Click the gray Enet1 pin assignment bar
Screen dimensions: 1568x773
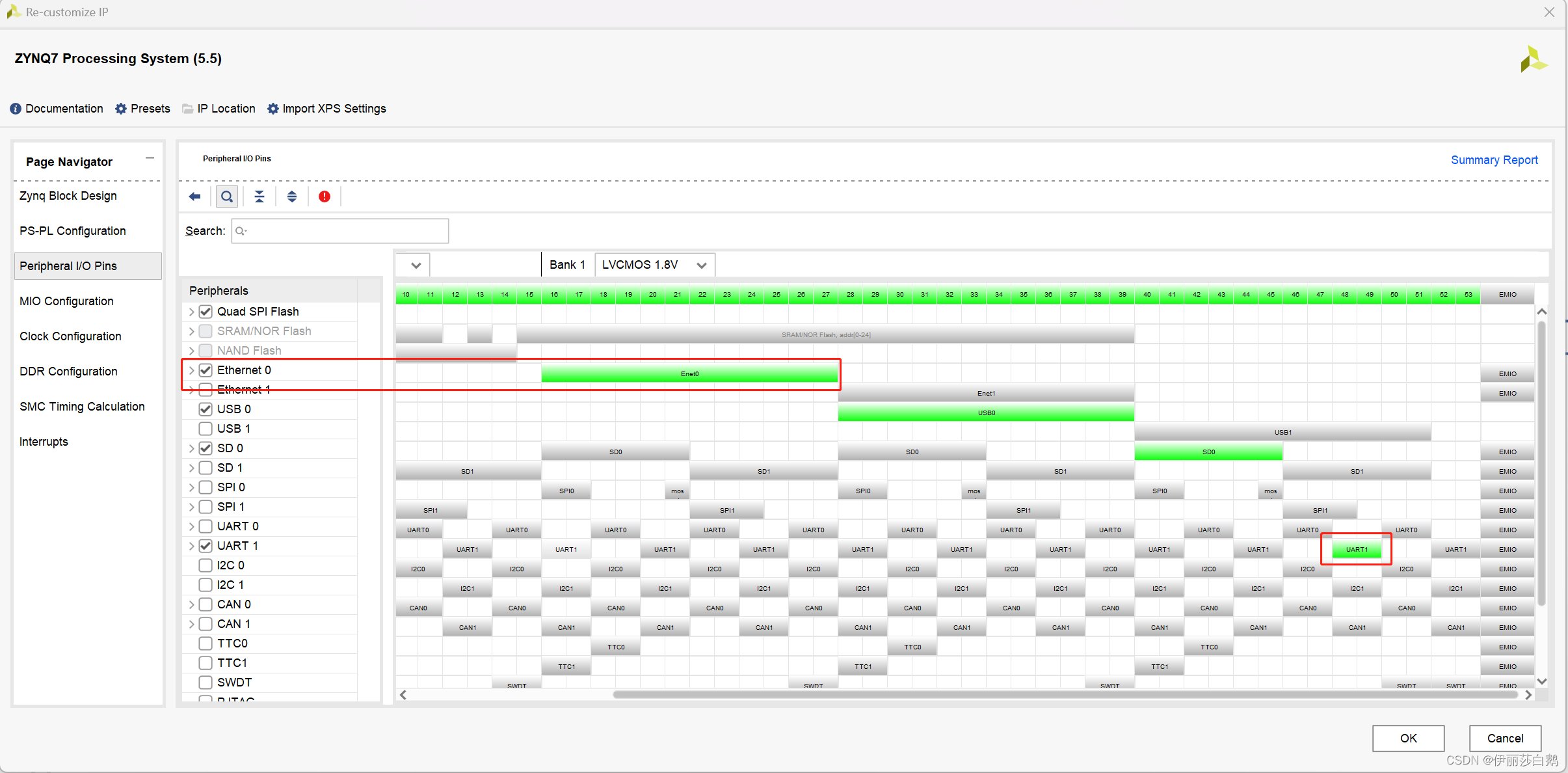pyautogui.click(x=986, y=393)
